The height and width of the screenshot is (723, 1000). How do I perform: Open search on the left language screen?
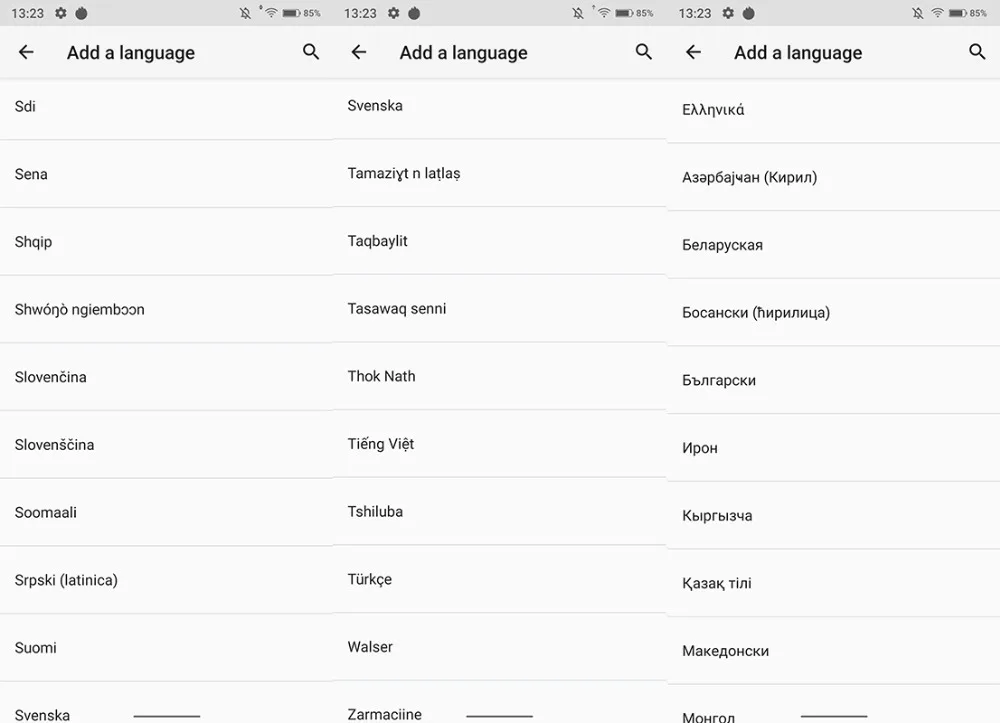[x=311, y=52]
